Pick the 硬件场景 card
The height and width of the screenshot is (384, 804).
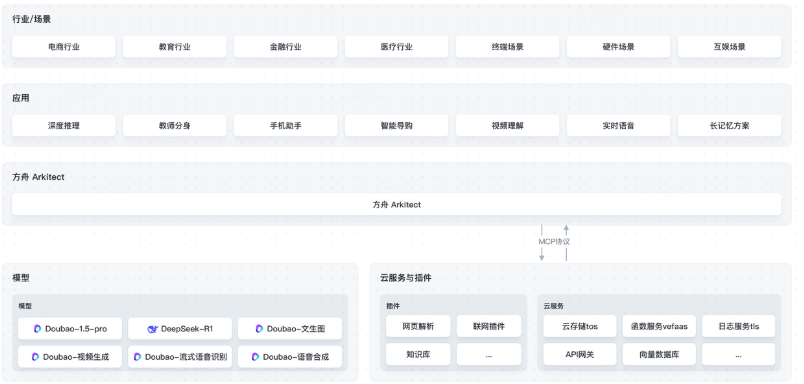tap(618, 47)
